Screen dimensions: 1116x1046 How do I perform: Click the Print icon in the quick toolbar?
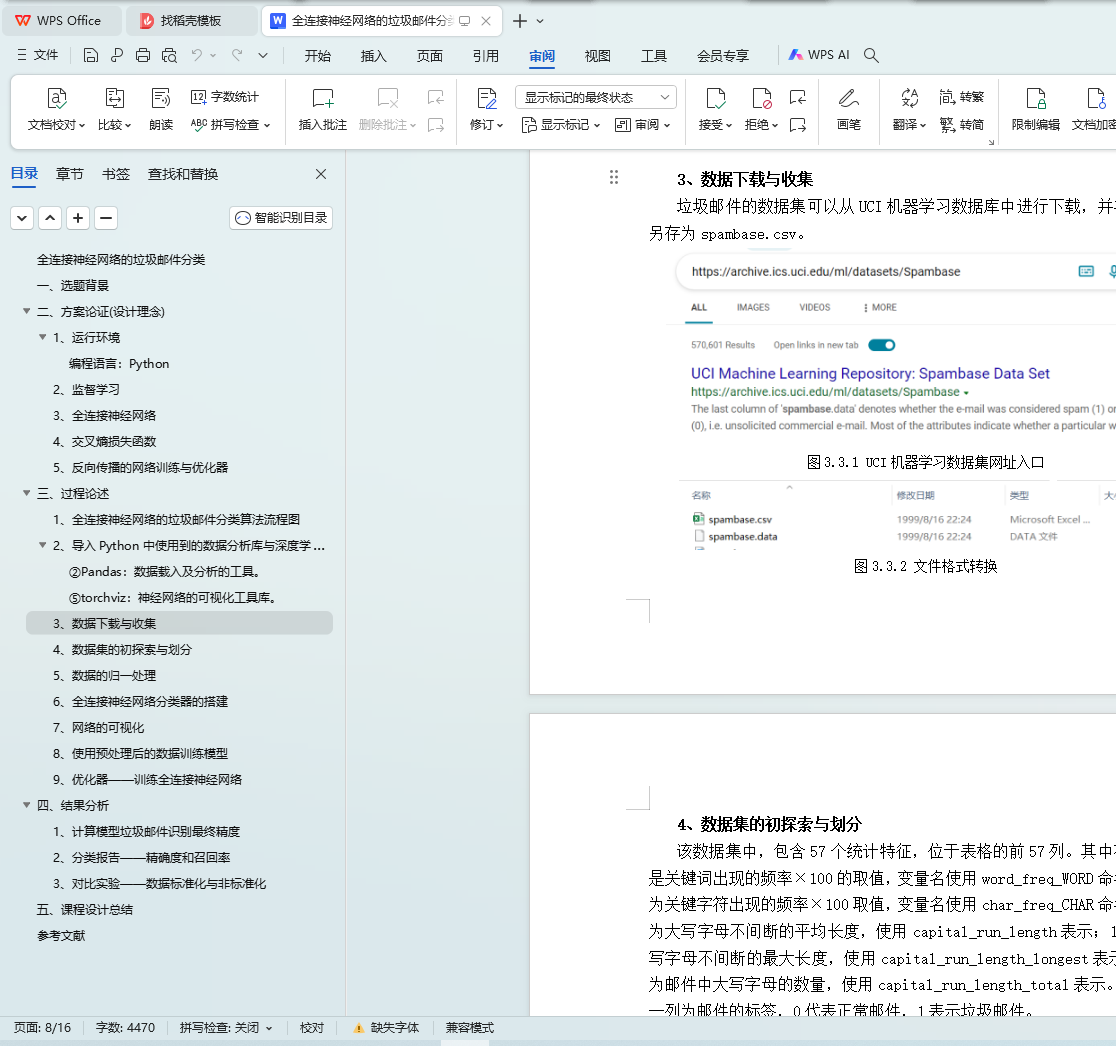142,56
